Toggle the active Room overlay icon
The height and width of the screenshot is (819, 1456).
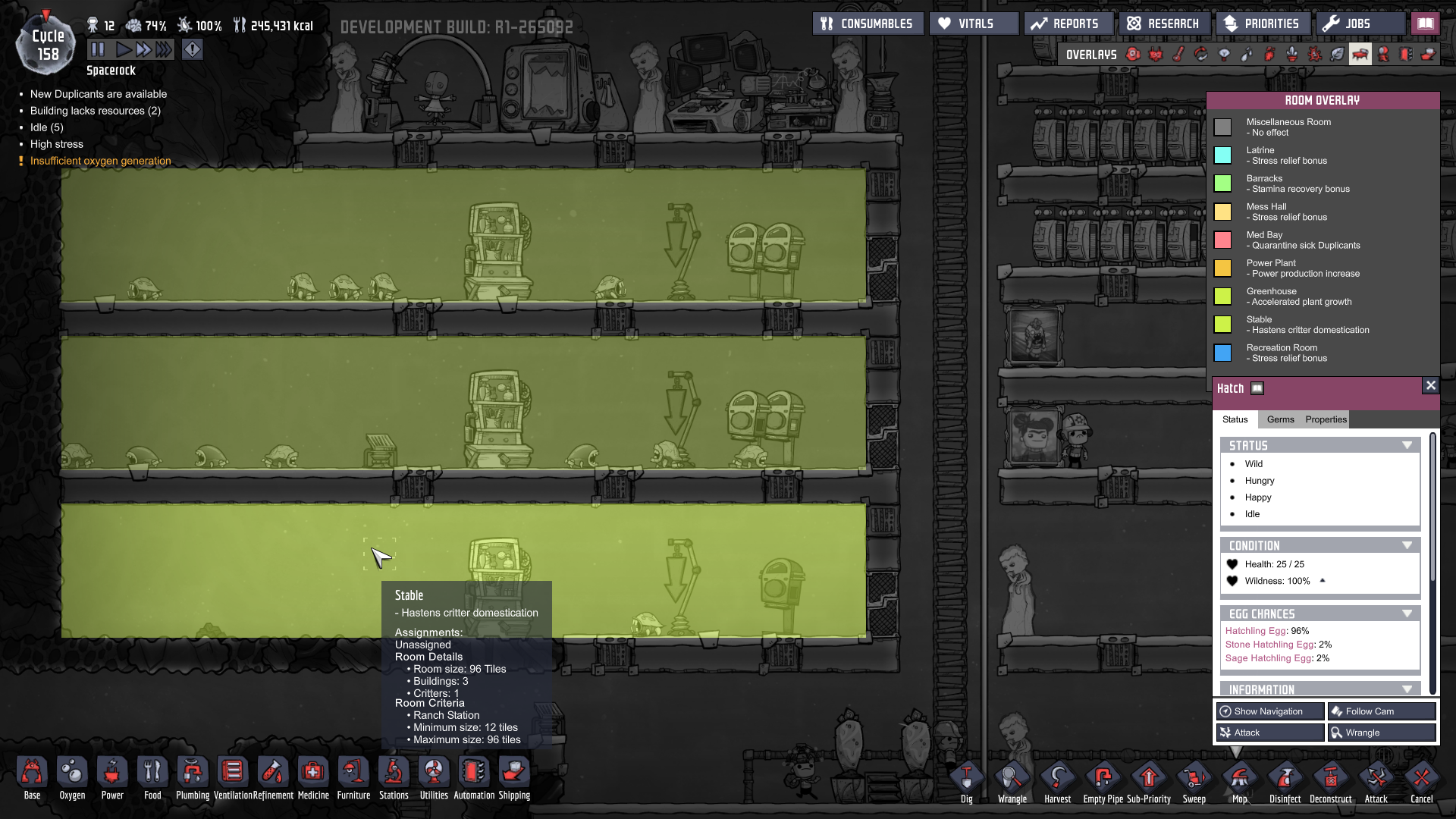coord(1360,55)
